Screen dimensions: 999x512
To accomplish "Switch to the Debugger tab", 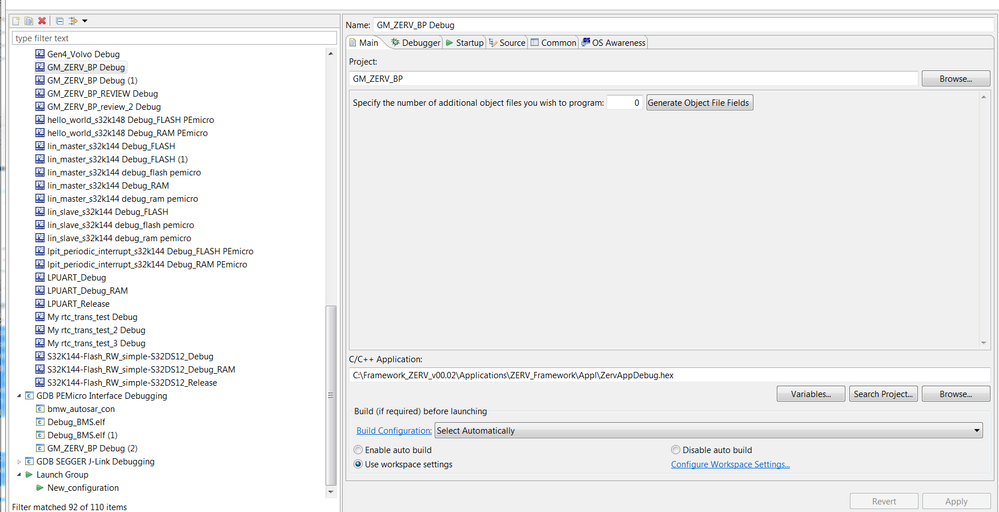I will click(x=414, y=43).
